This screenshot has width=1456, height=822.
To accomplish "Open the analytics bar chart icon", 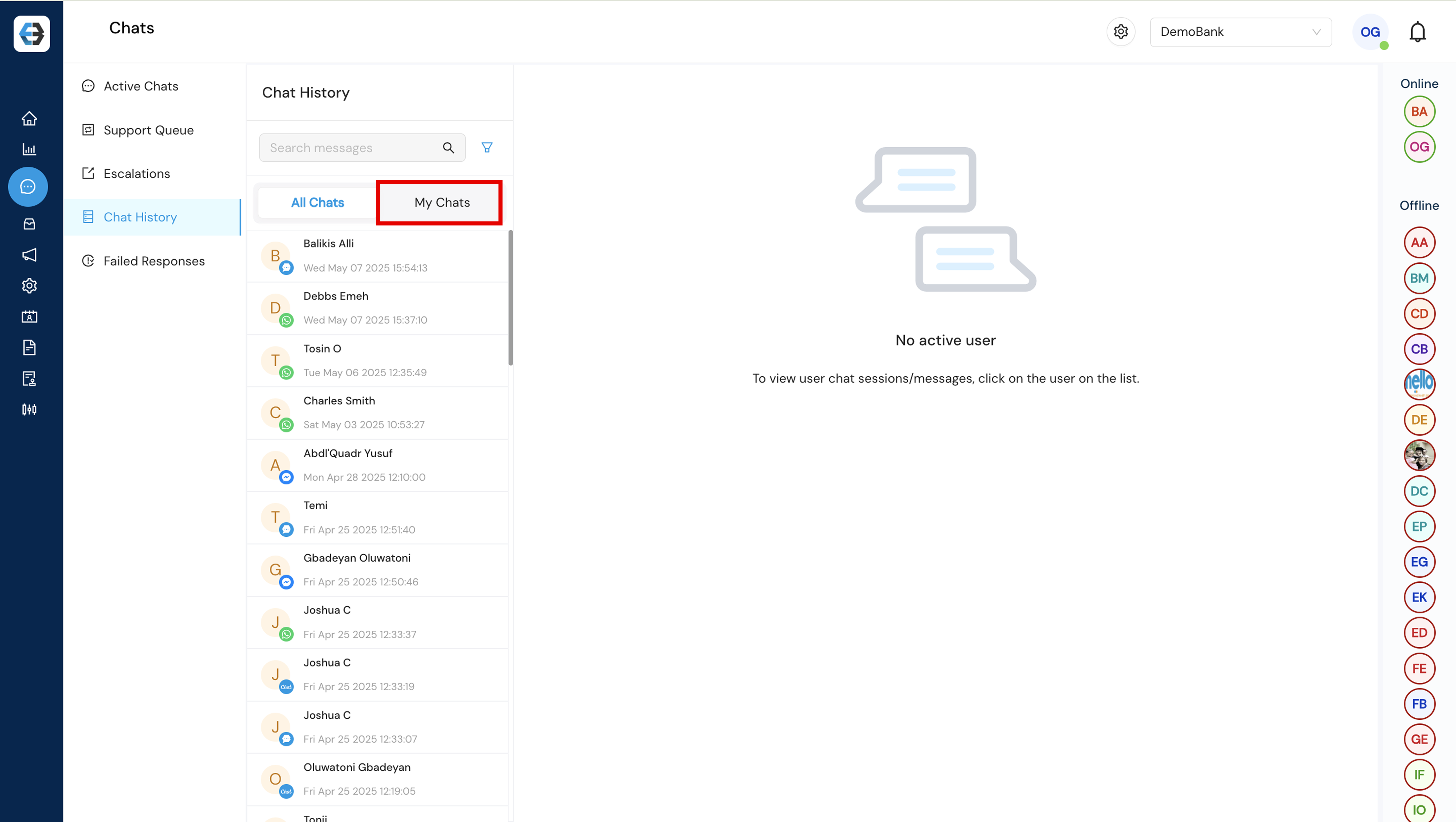I will click(29, 149).
